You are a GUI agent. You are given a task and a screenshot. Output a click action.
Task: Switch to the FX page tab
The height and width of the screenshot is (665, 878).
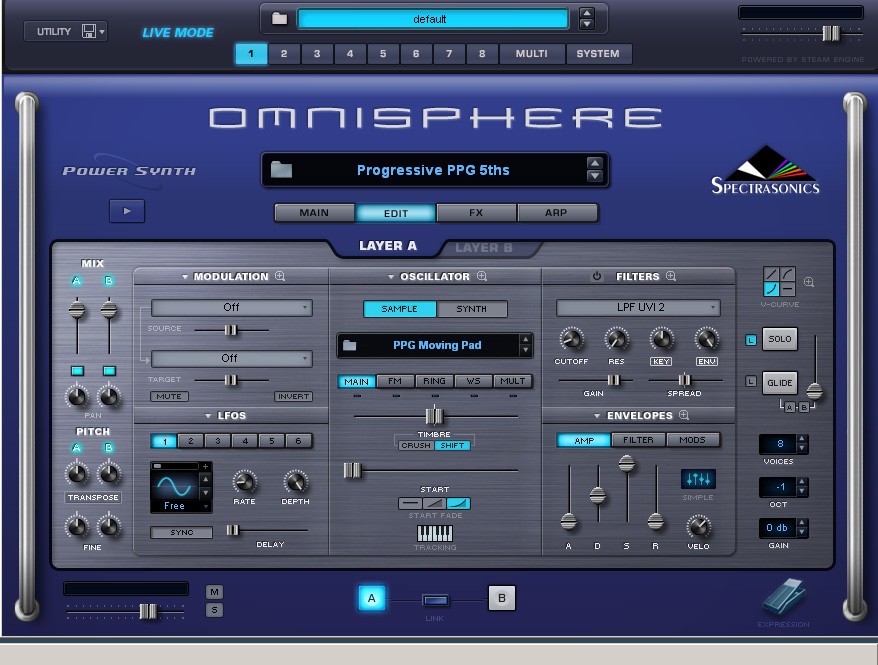476,213
